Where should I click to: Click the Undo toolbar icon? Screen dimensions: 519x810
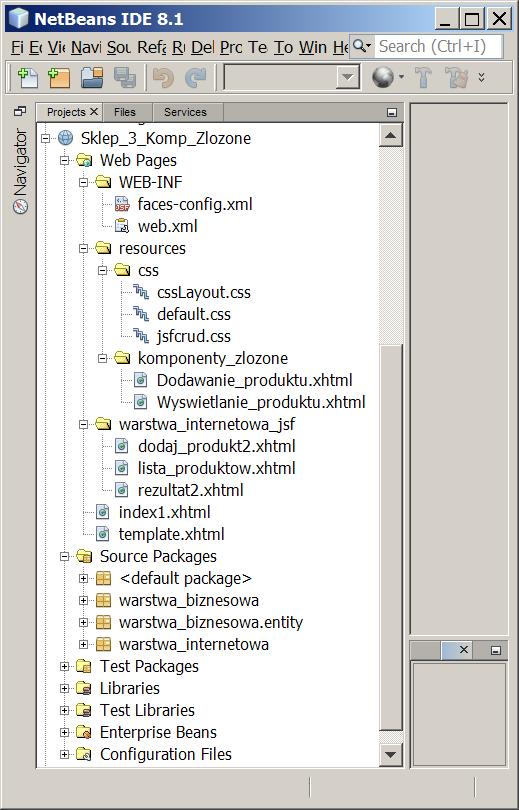click(x=163, y=77)
